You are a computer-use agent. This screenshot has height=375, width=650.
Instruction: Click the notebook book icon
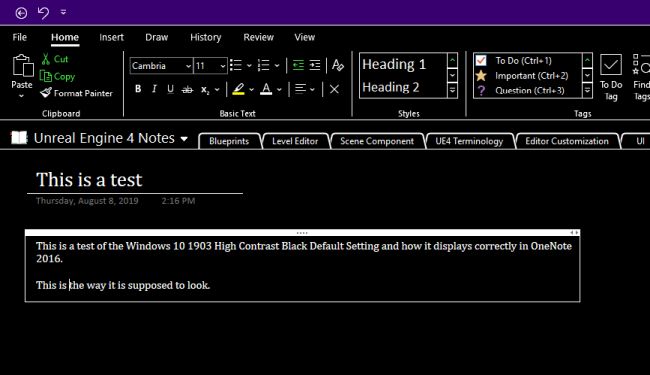click(x=19, y=137)
